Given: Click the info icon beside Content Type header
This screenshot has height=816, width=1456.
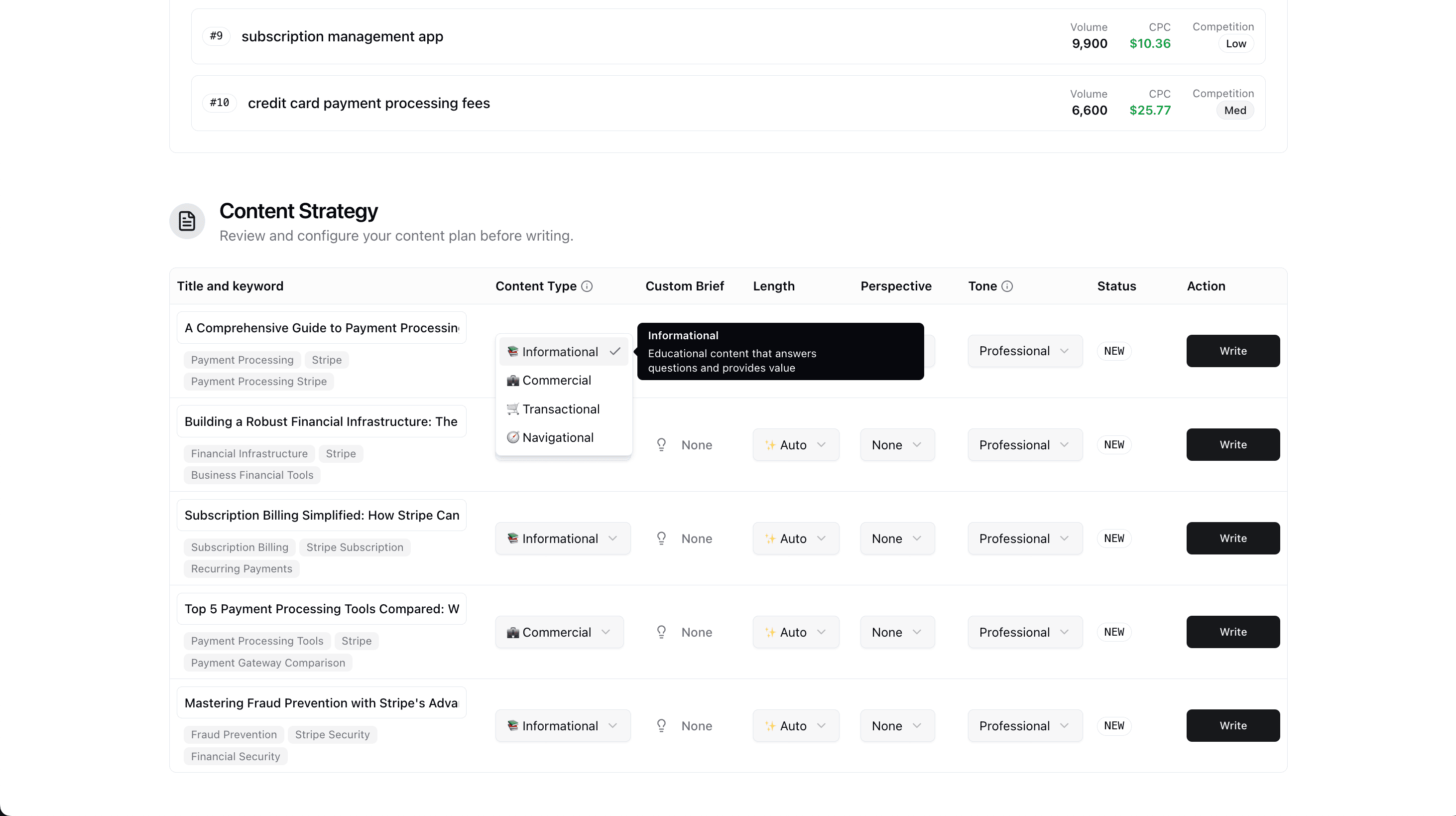Looking at the screenshot, I should (587, 286).
